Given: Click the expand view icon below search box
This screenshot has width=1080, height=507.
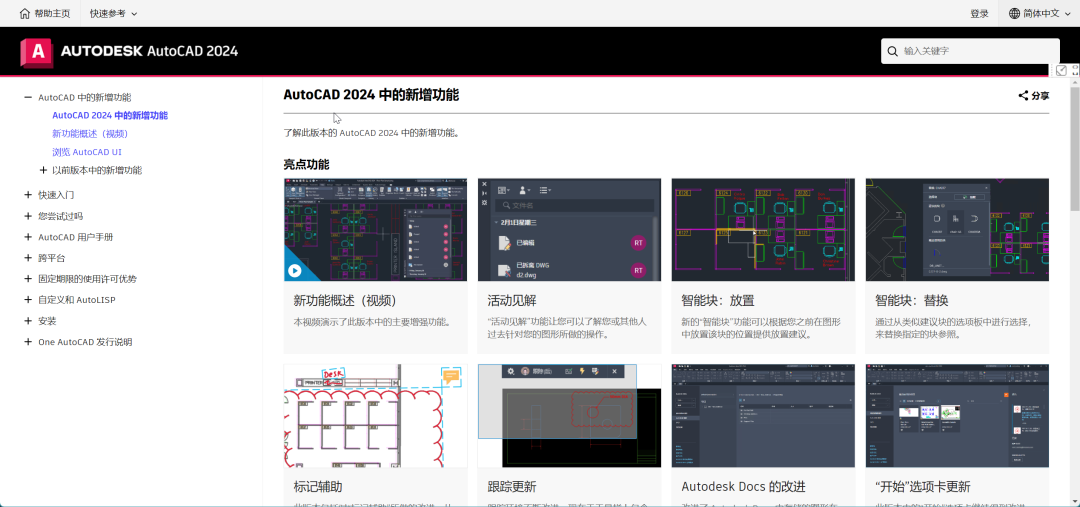Looking at the screenshot, I should pos(1061,70).
